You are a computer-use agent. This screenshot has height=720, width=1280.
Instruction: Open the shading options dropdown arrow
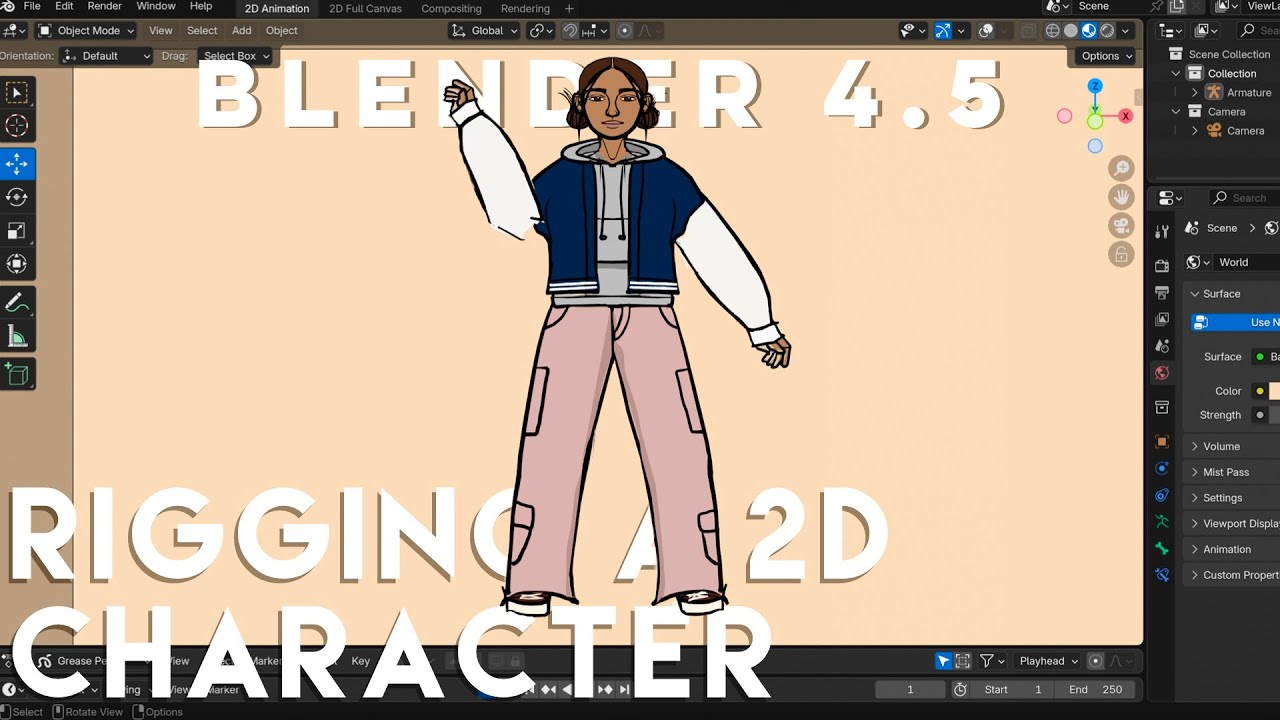pyautogui.click(x=1126, y=31)
